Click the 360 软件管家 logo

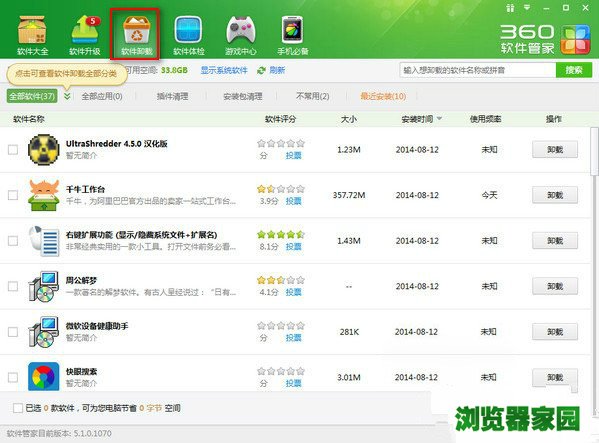545,39
